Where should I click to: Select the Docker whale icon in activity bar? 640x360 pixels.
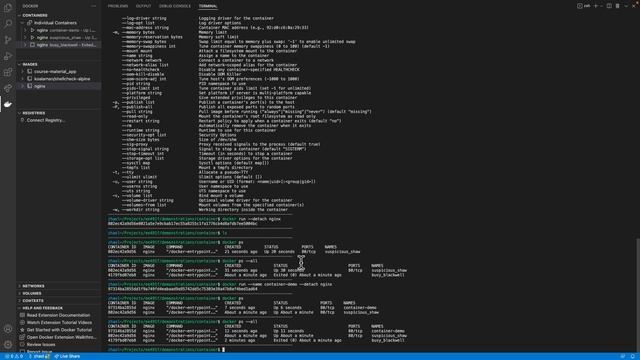[8, 104]
